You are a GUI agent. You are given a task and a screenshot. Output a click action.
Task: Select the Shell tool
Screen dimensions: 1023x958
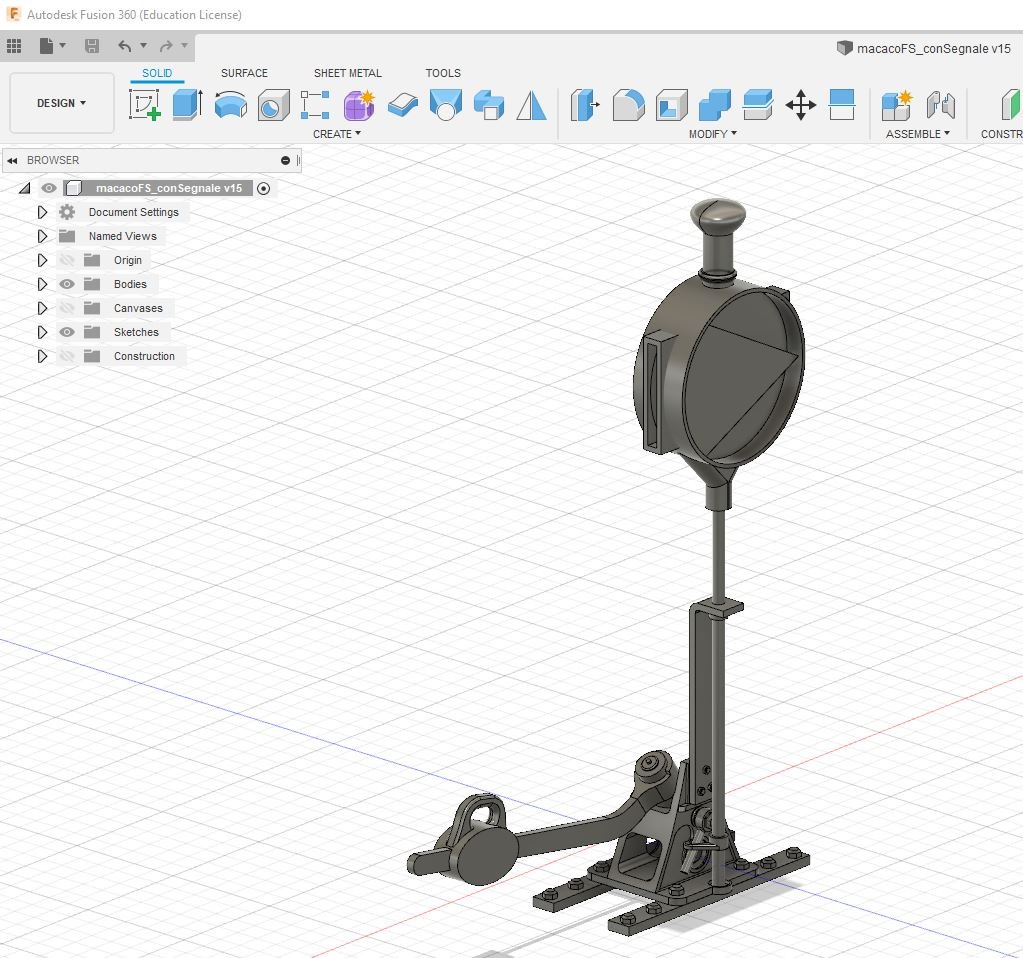(671, 104)
